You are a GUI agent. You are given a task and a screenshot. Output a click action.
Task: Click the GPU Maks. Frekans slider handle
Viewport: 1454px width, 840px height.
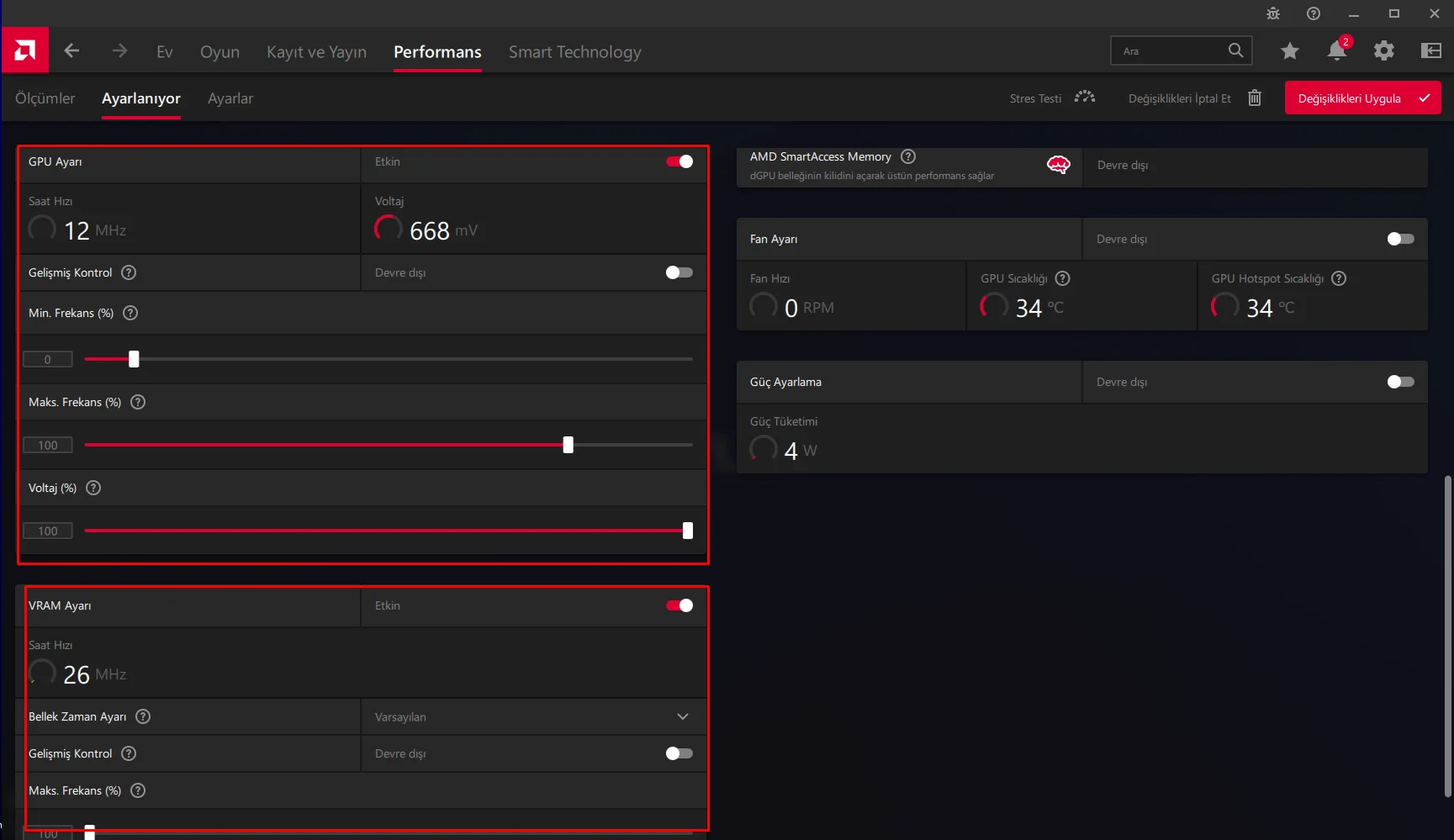tap(568, 445)
